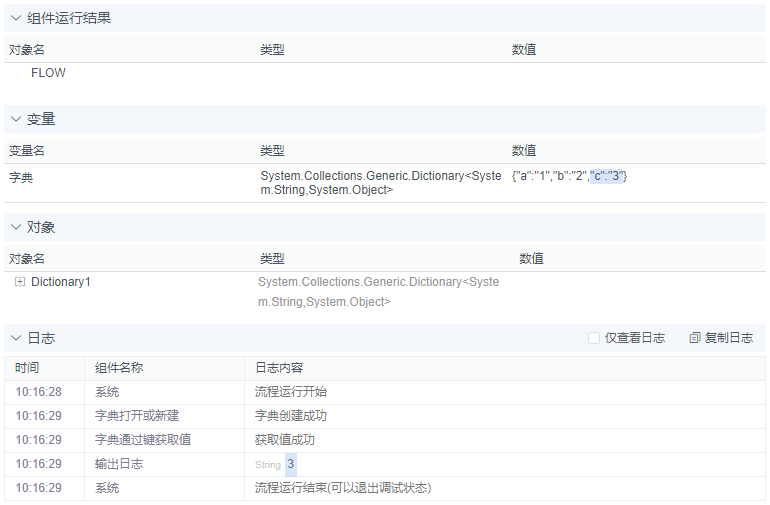Expand the Dictionary1 object node
The height and width of the screenshot is (505, 770).
pyautogui.click(x=20, y=281)
